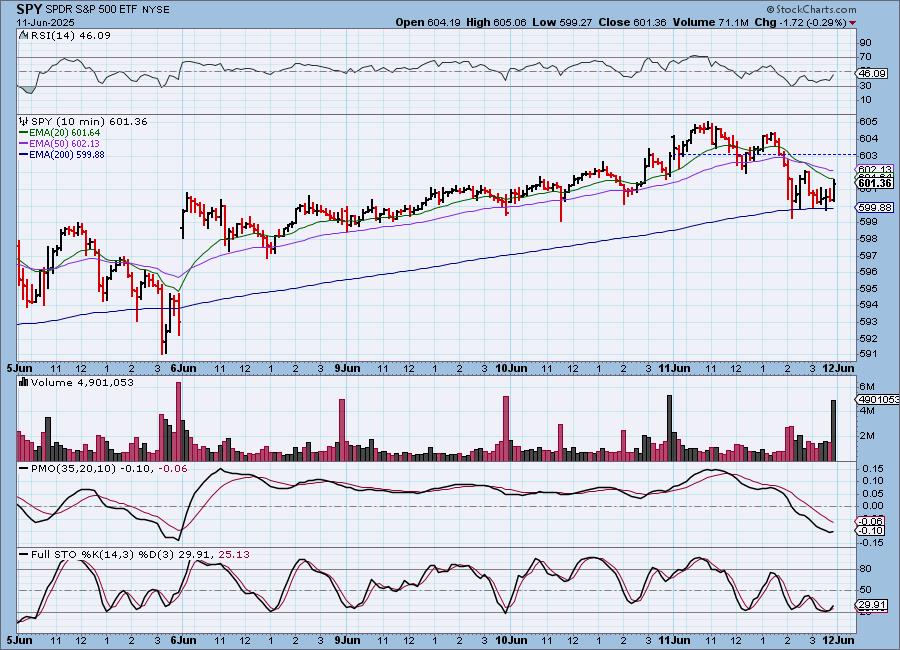Click the black line marker before PMO(35,20,10)
The height and width of the screenshot is (650, 900).
24,469
